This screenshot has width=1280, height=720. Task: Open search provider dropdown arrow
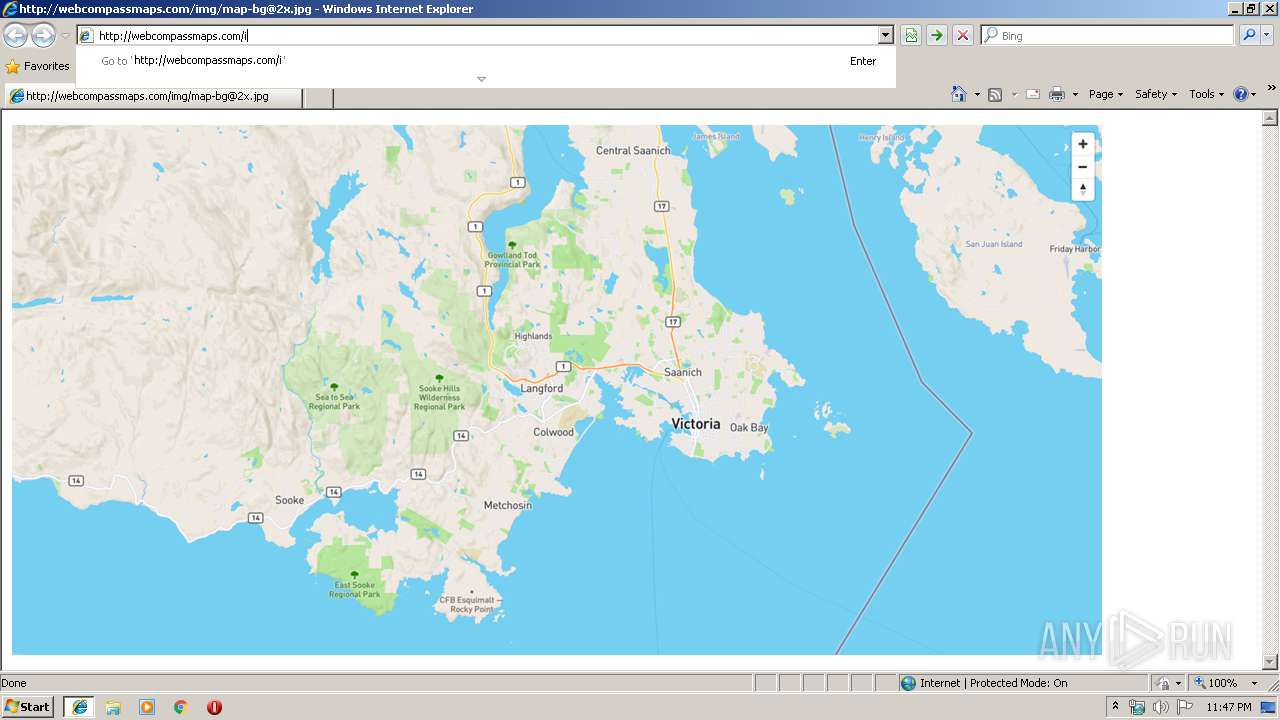click(1267, 36)
